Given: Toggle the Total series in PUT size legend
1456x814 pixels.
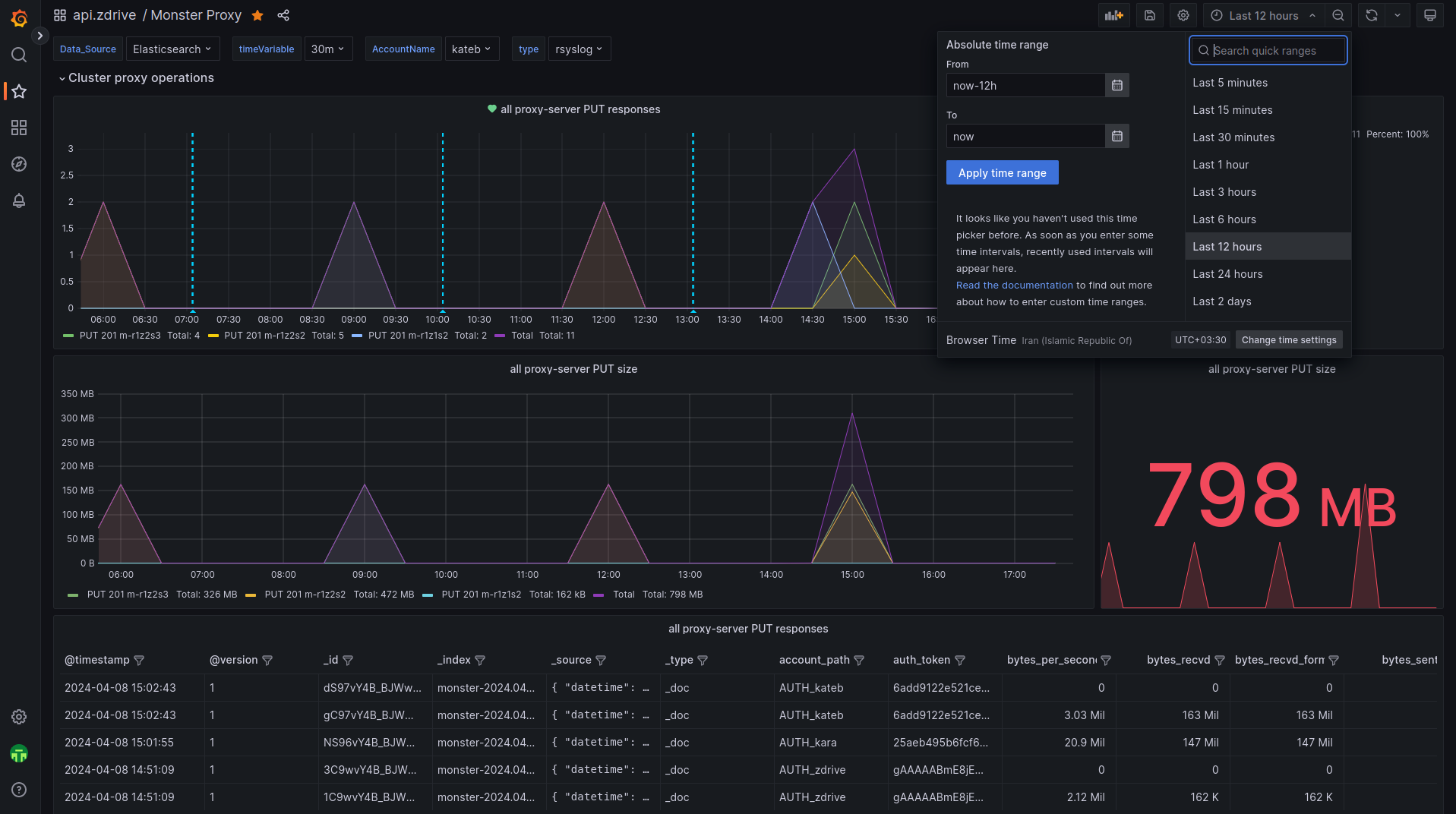Looking at the screenshot, I should (623, 595).
